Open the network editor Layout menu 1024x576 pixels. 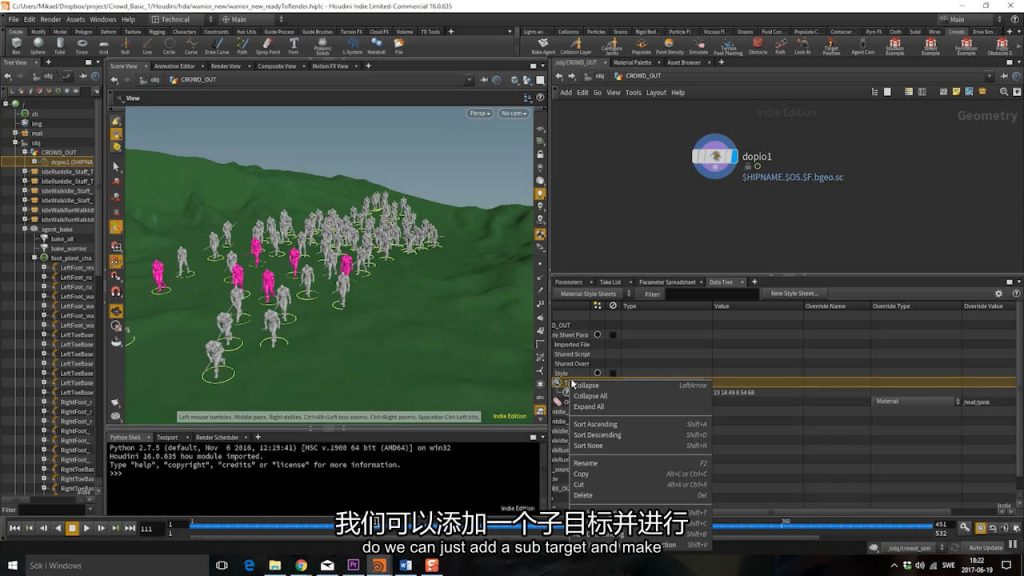tap(656, 93)
